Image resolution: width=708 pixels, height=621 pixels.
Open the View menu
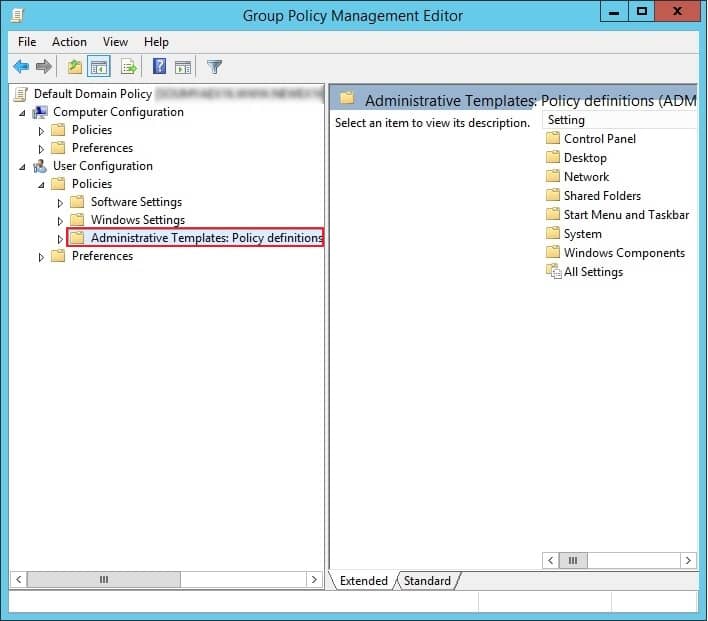tap(115, 42)
